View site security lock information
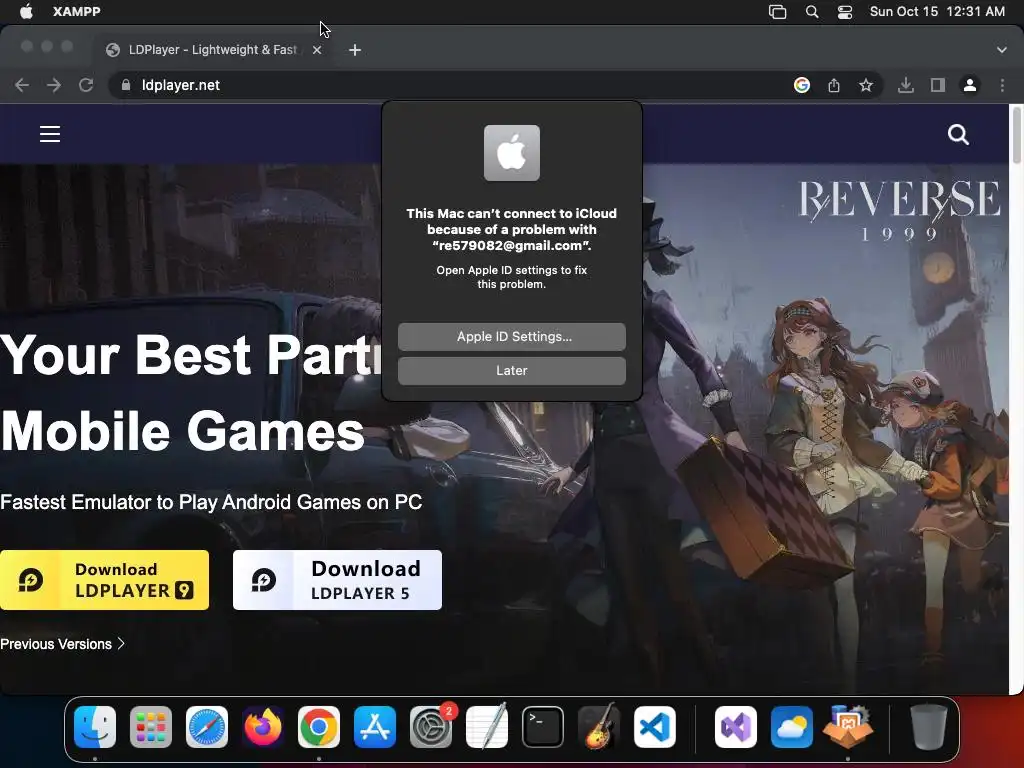The image size is (1024, 768). (126, 85)
